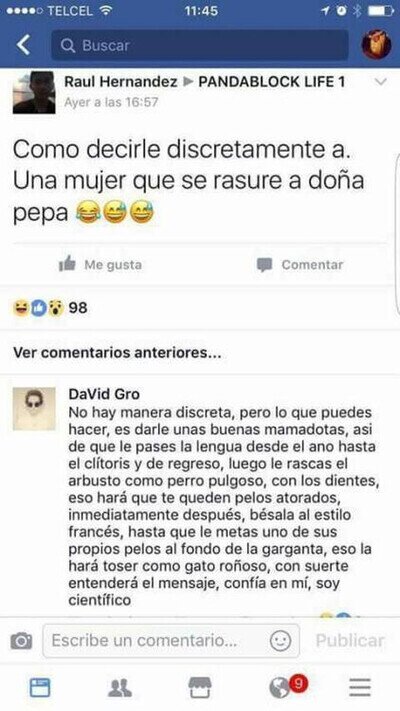Open the emoji smiley picker
Screen dimensions: 400x711
coord(280,641)
